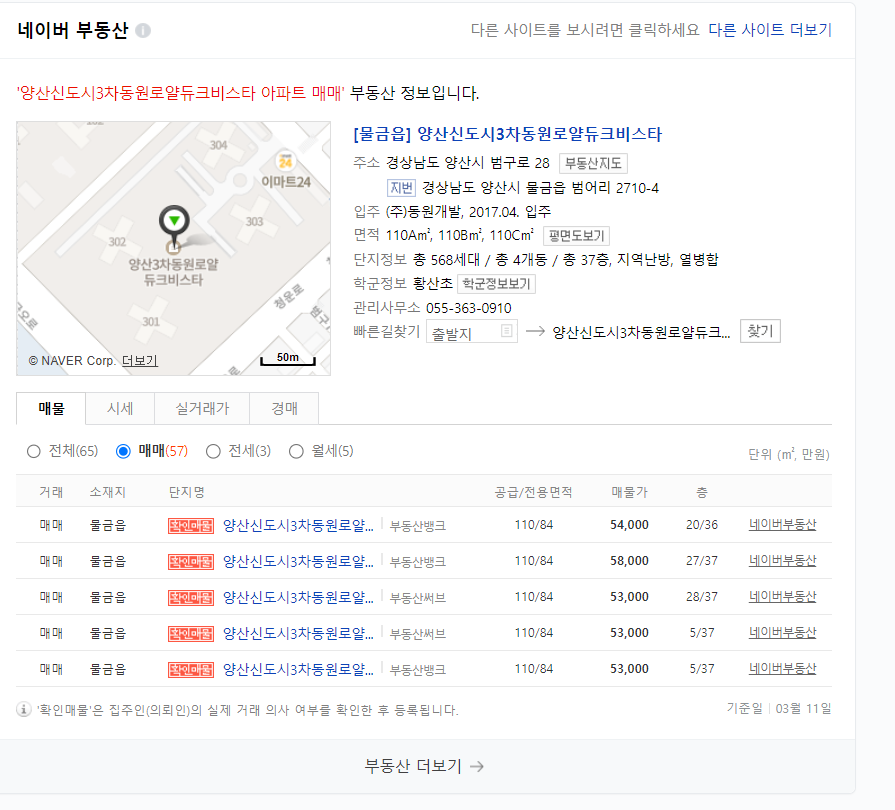Click the 출발지 input field

point(471,332)
